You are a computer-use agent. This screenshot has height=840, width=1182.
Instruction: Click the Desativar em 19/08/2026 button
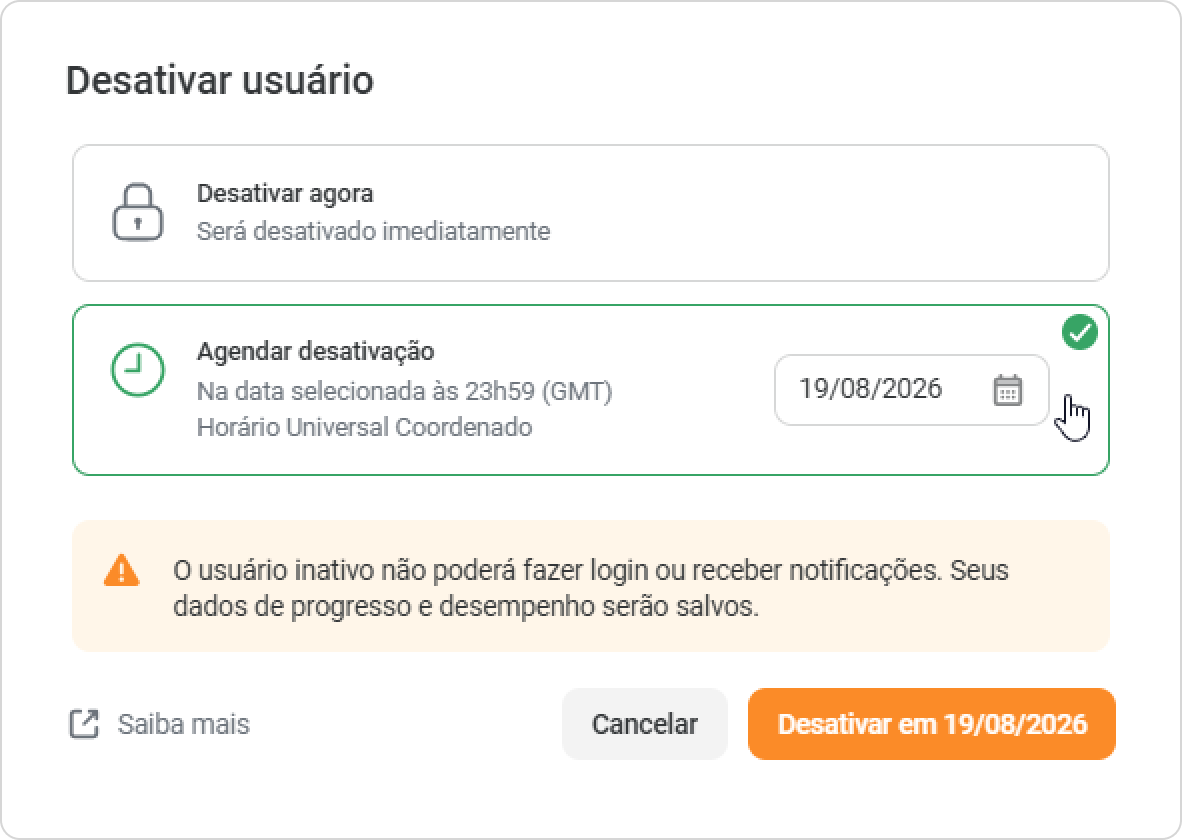coord(932,724)
